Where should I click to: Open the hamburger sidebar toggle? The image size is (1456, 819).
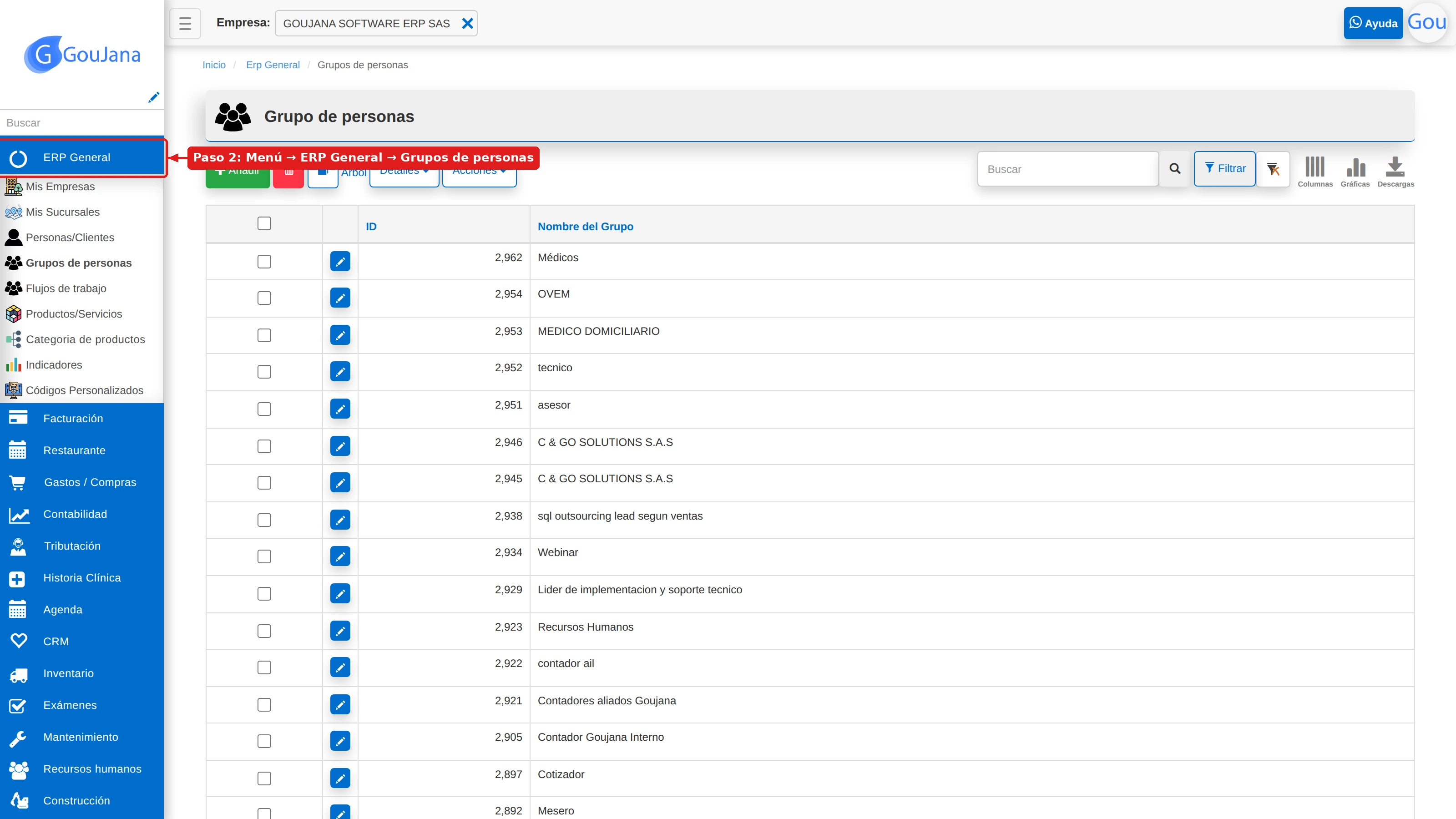185,23
